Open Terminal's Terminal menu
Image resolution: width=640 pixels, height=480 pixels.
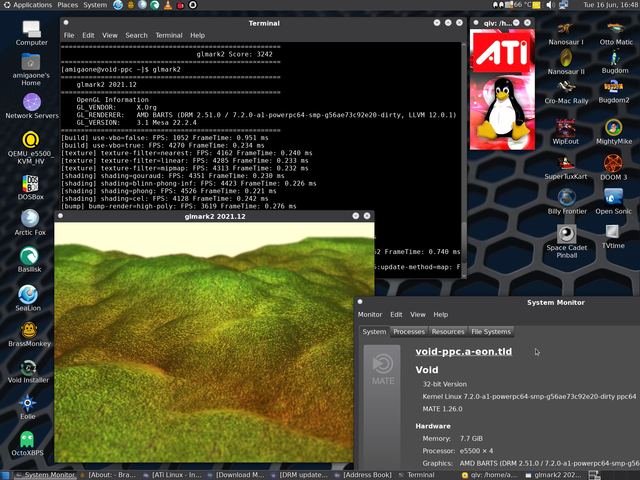click(x=169, y=36)
